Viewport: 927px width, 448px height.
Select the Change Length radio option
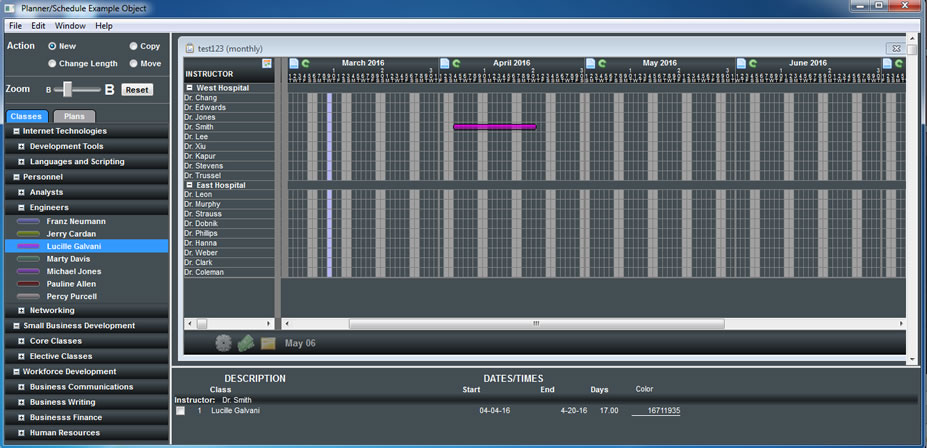pyautogui.click(x=53, y=64)
